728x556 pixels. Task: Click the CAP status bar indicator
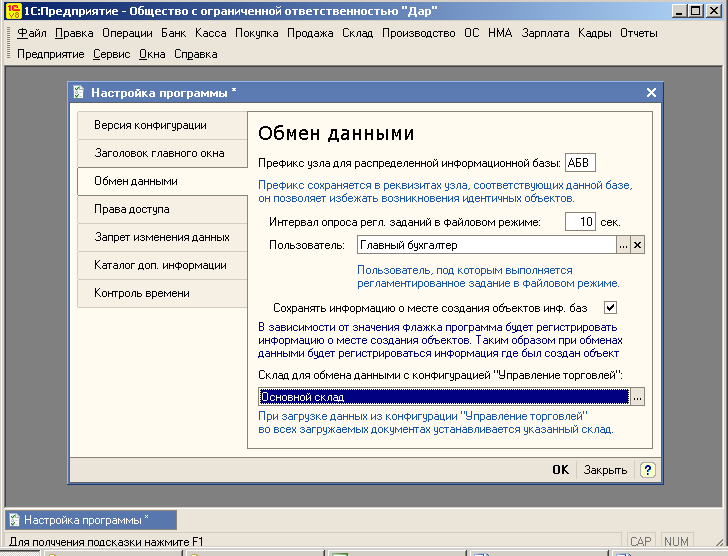[x=641, y=541]
